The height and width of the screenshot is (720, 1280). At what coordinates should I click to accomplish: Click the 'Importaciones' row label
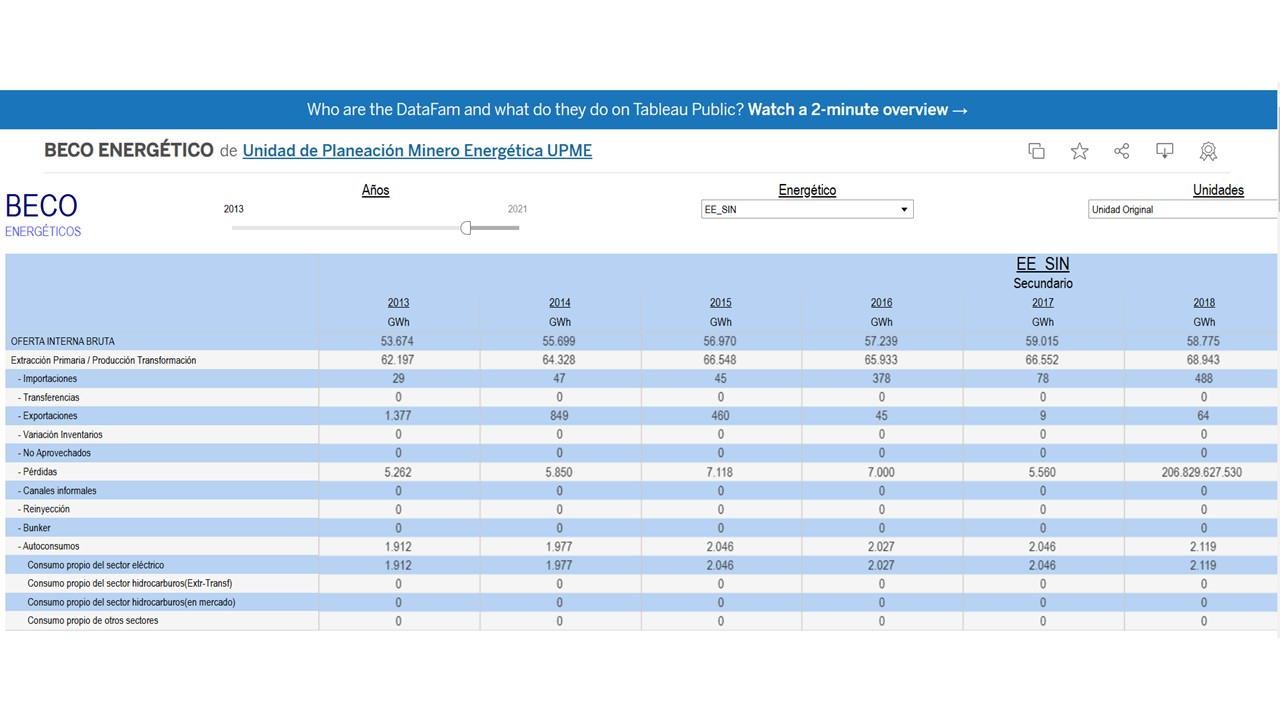pos(50,379)
